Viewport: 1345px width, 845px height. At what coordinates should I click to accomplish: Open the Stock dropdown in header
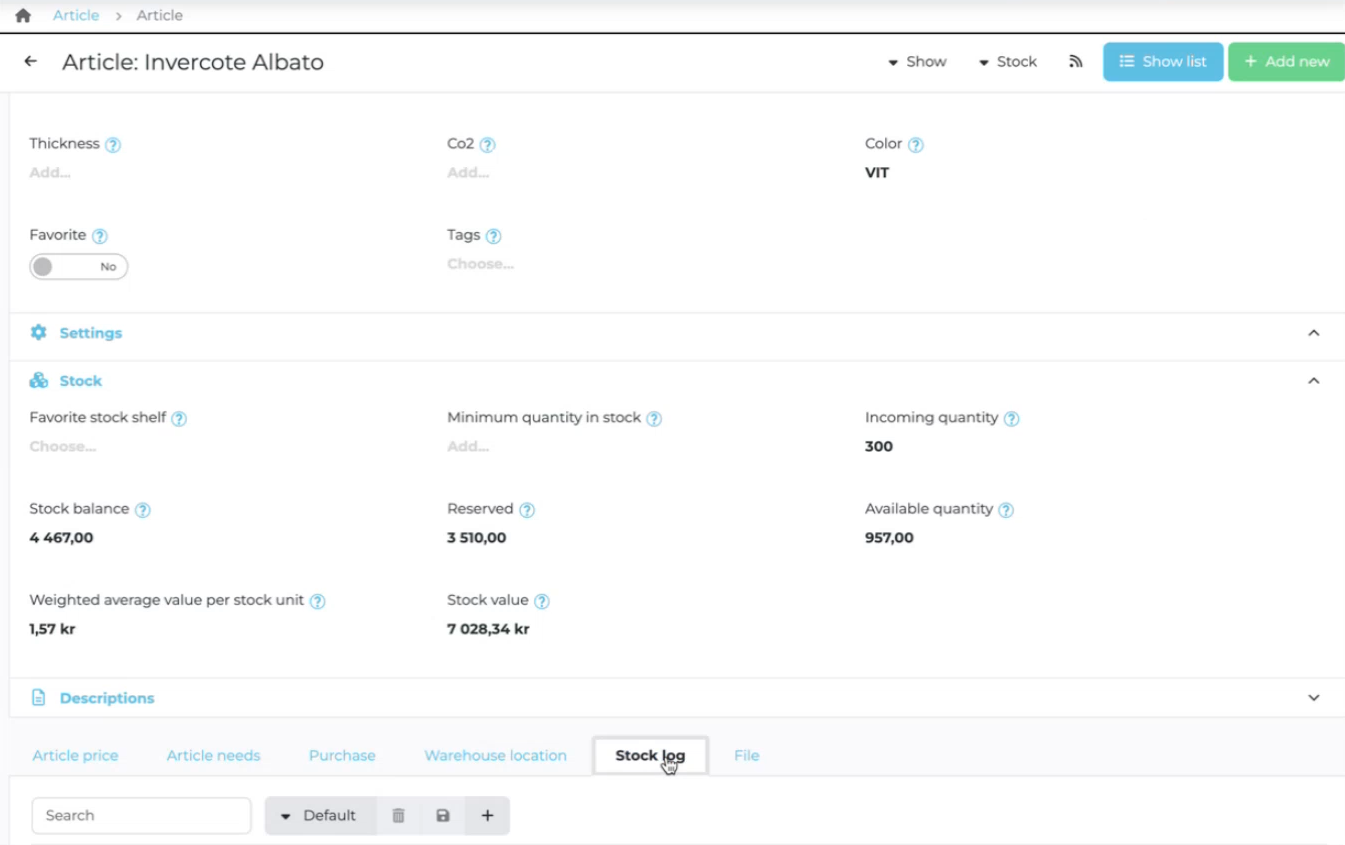pos(1007,62)
